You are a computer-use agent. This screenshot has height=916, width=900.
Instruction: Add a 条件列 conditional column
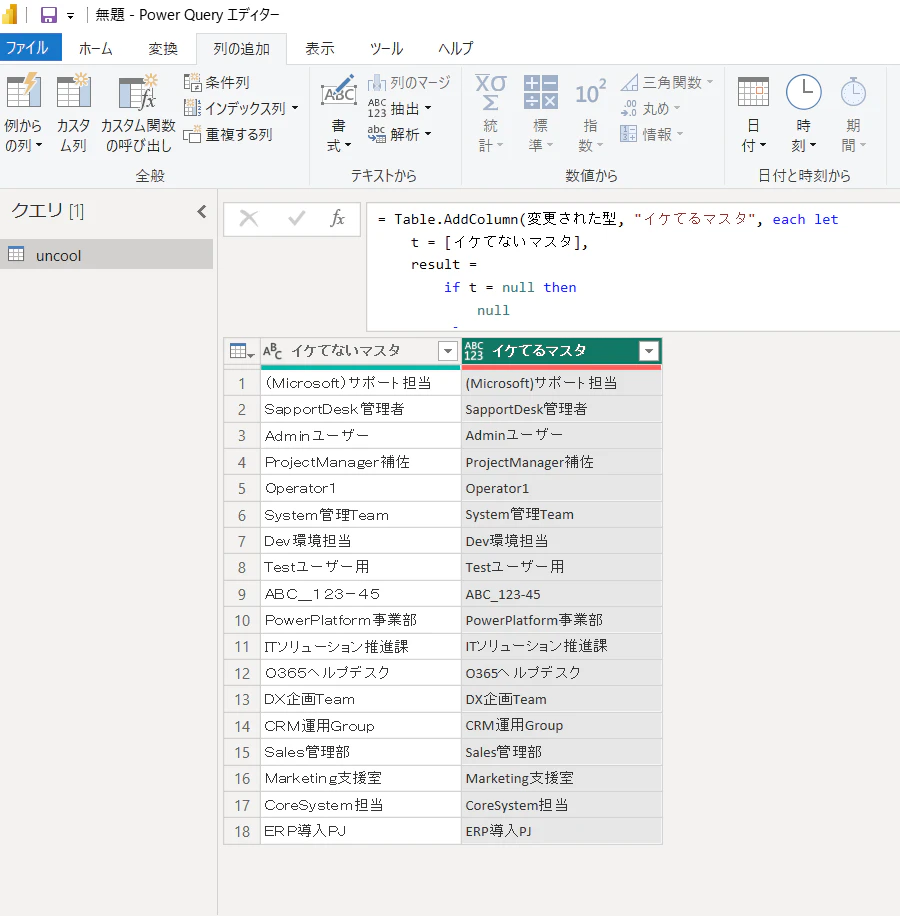click(x=217, y=82)
